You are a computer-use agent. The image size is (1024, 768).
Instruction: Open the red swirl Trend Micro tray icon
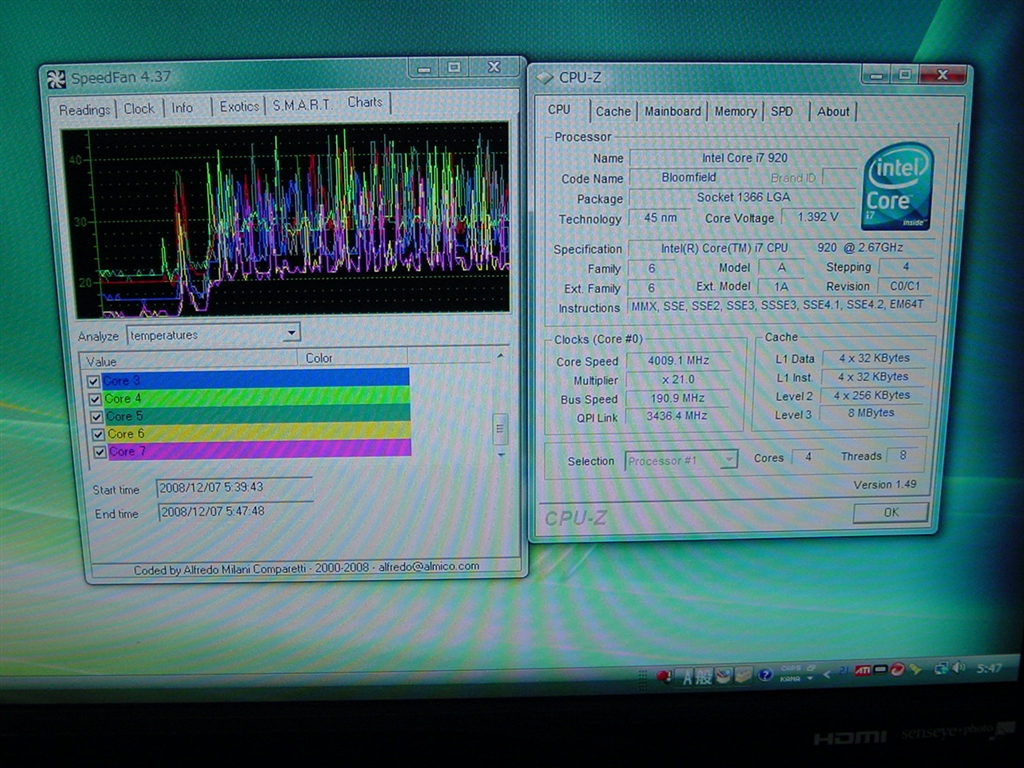897,669
